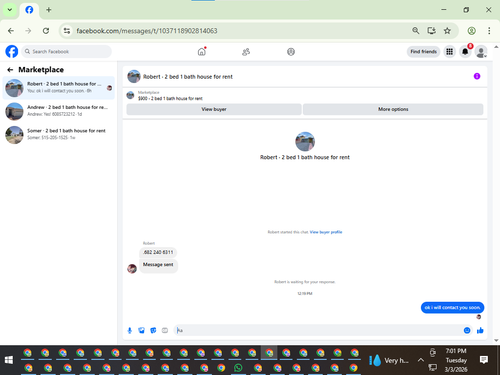Open the emoji picker in composer
The image size is (500, 375).
pyautogui.click(x=467, y=330)
